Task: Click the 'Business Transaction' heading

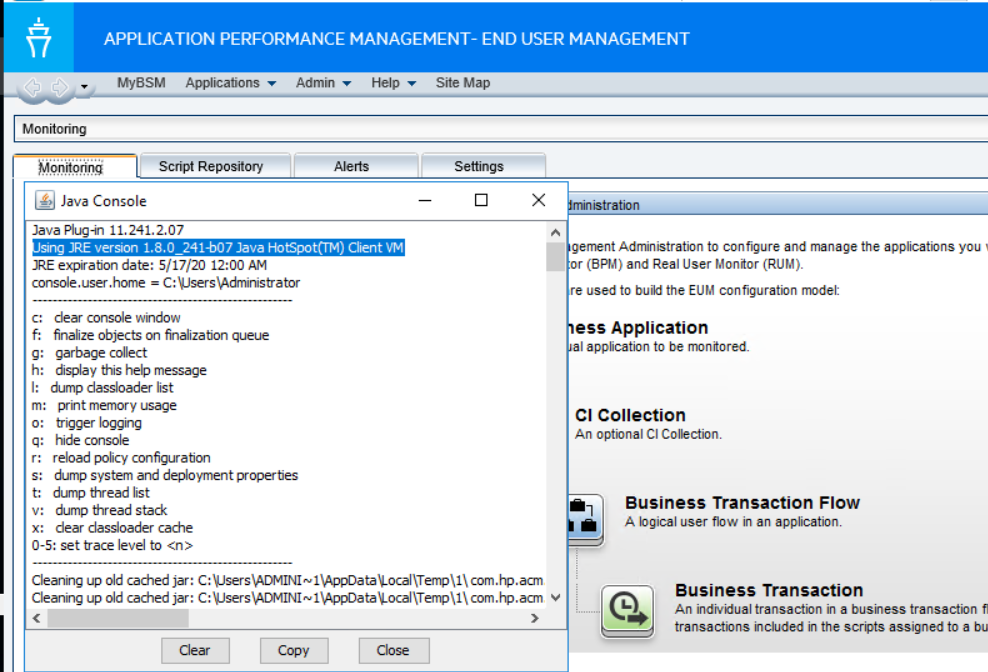Action: [769, 590]
